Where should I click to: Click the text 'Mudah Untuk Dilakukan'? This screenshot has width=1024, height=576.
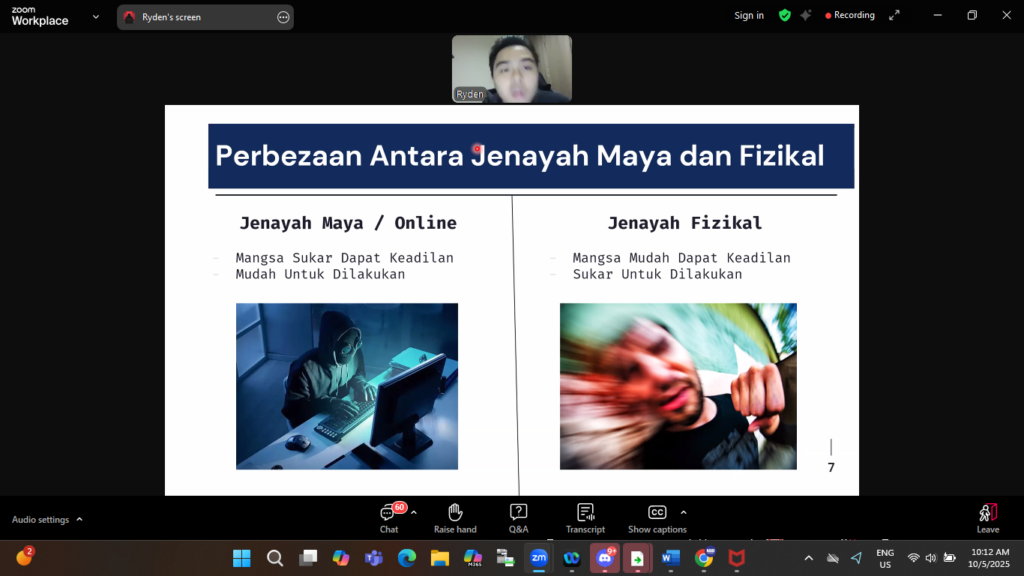coord(321,274)
